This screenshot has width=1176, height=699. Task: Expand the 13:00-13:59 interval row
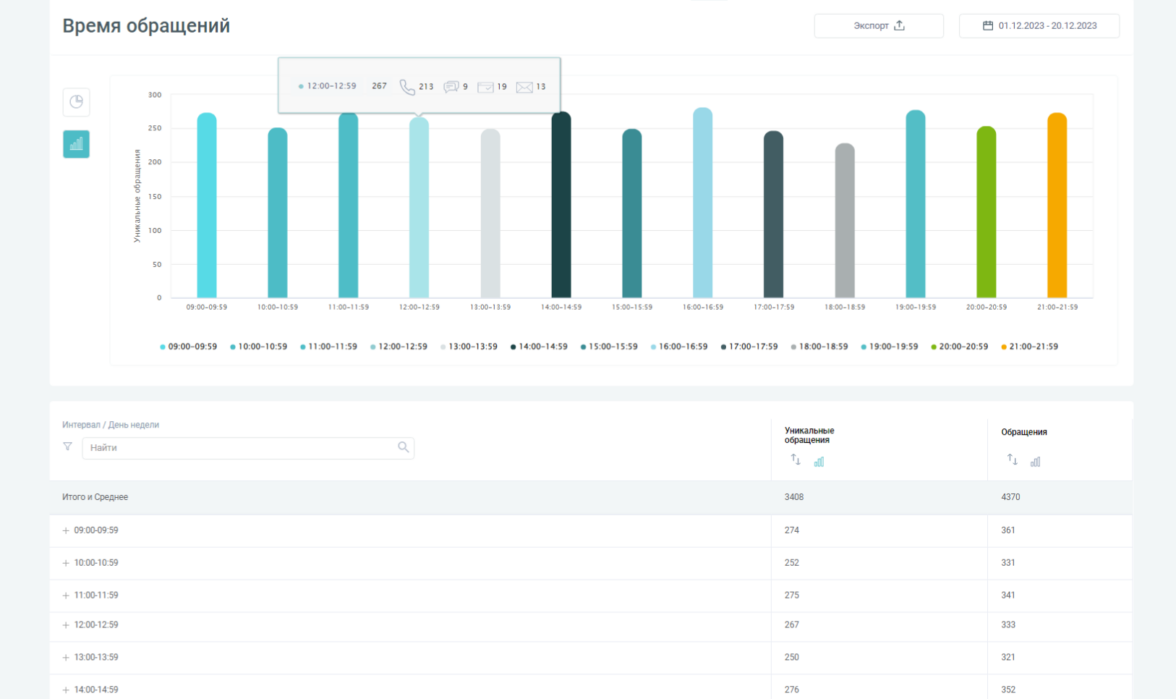(66, 657)
